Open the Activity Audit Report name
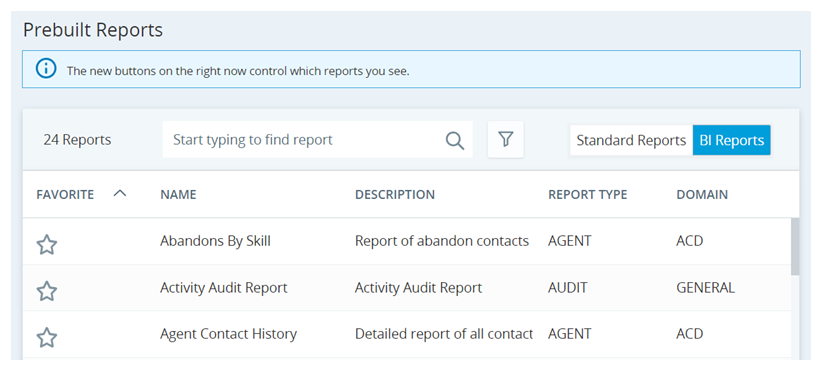This screenshot has width=823, height=372. 224,288
